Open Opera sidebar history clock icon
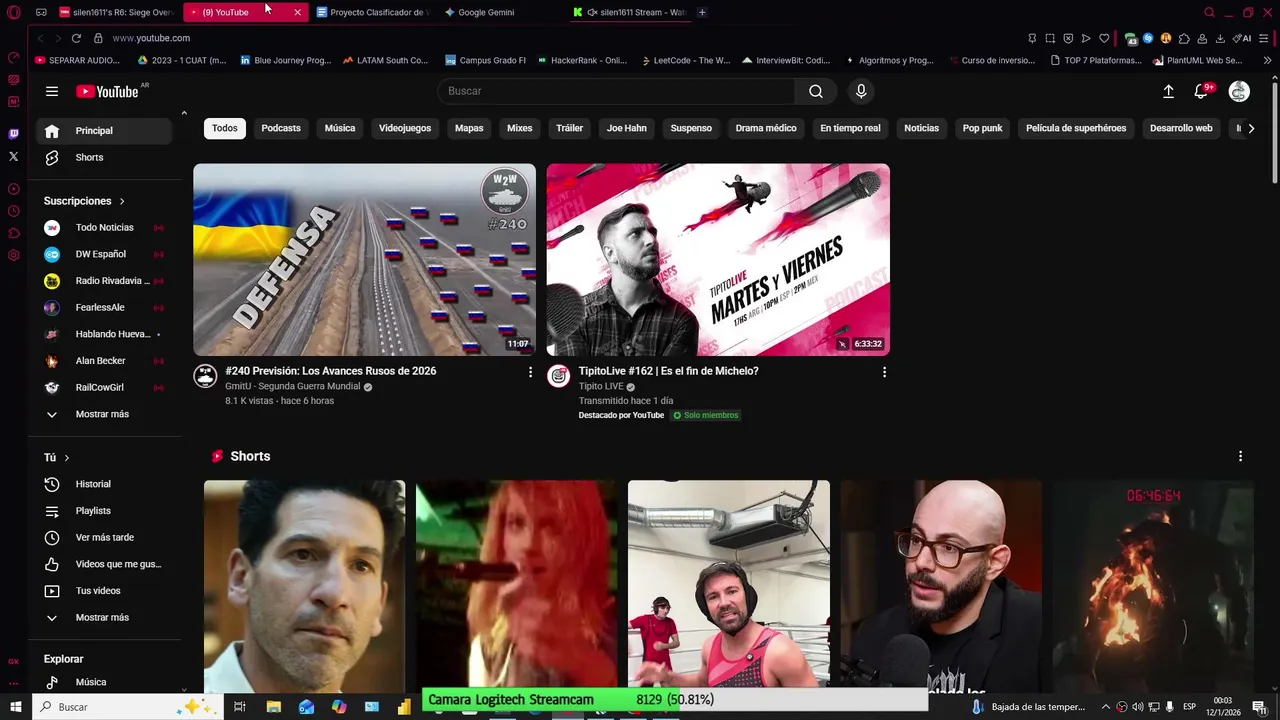 pyautogui.click(x=13, y=211)
